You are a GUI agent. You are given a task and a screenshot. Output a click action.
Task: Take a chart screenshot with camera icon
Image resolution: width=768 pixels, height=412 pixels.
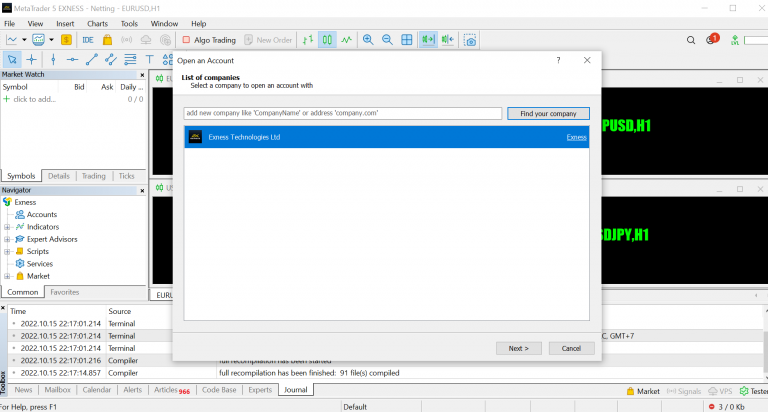click(469, 40)
